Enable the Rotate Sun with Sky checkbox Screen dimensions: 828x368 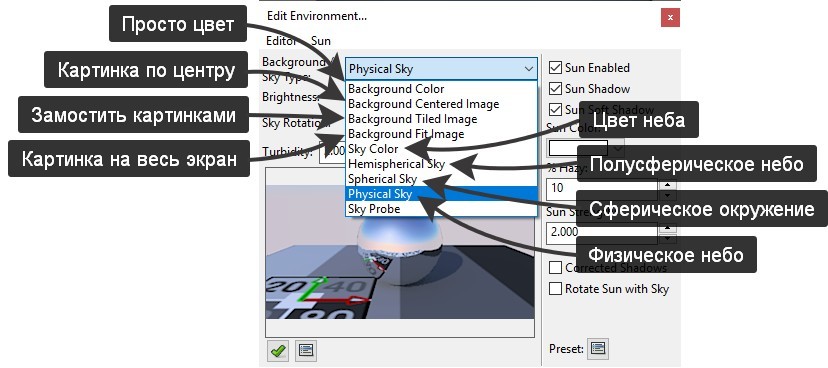pyautogui.click(x=555, y=289)
